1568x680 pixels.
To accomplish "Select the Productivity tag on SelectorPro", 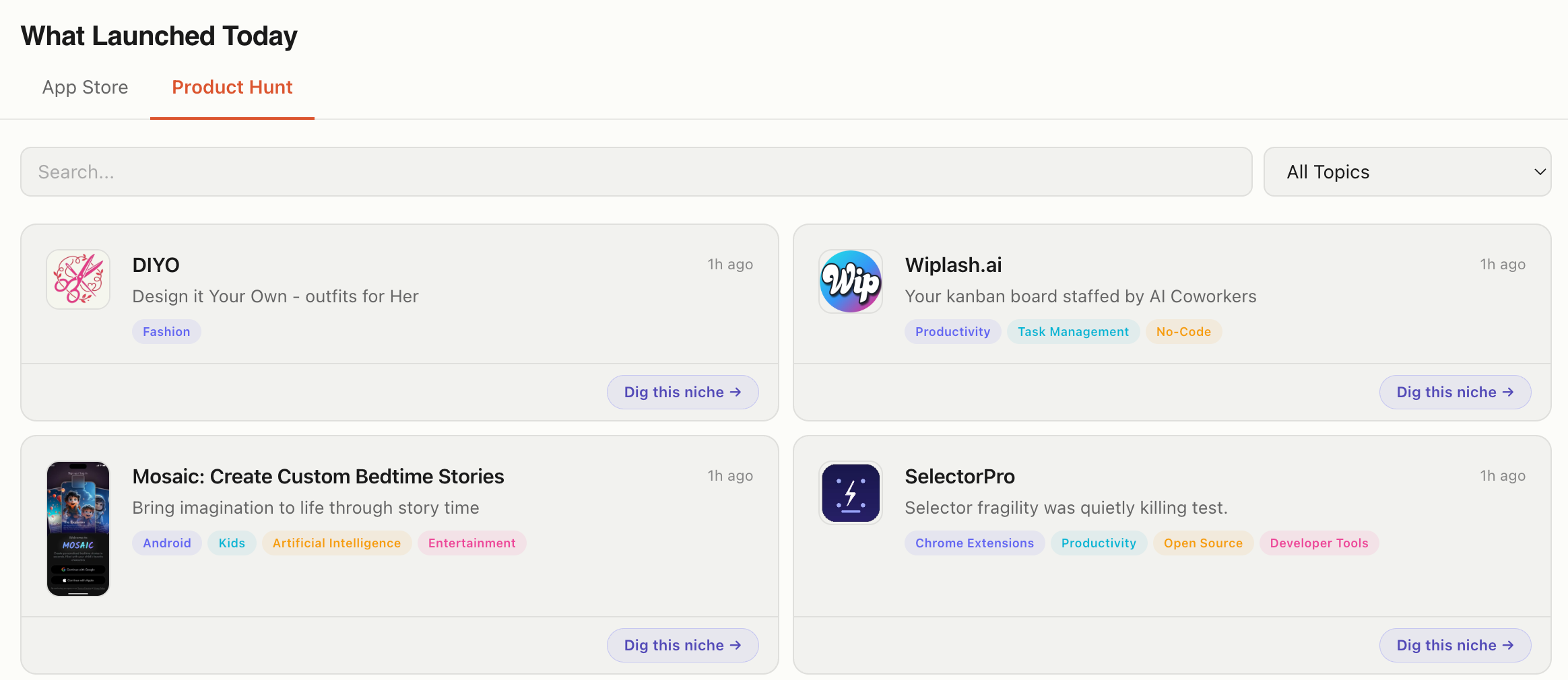I will tap(1099, 543).
